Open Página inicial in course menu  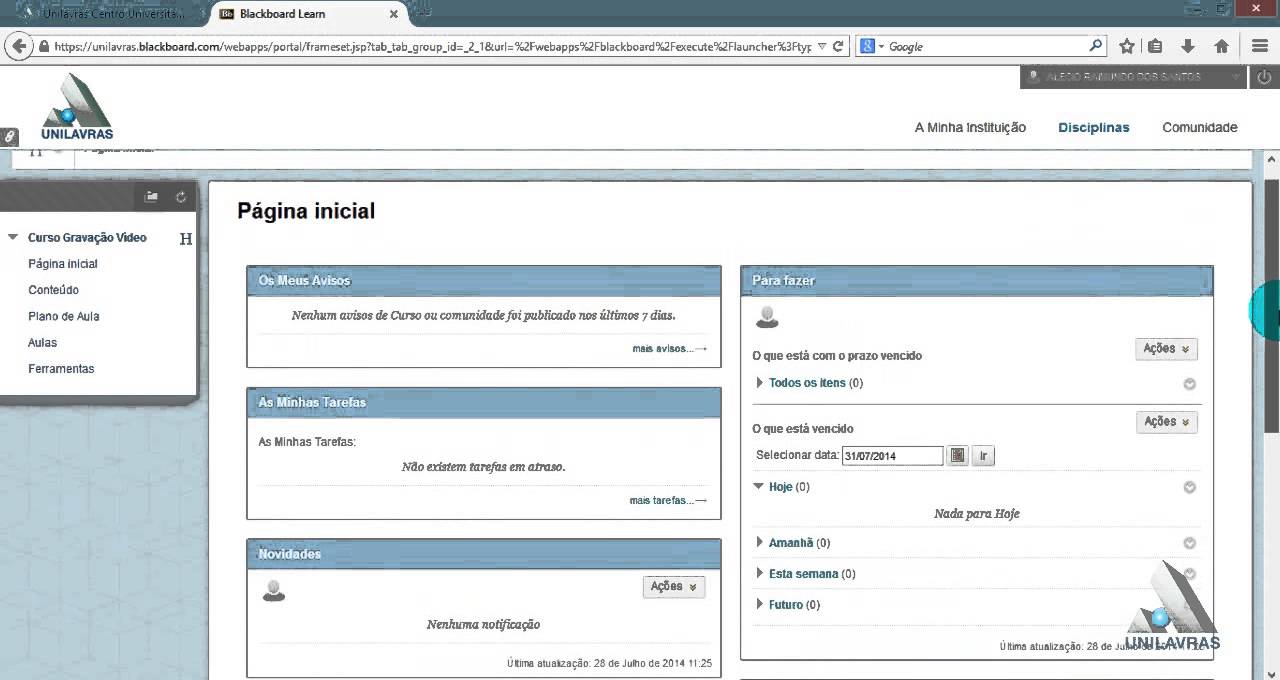point(63,264)
